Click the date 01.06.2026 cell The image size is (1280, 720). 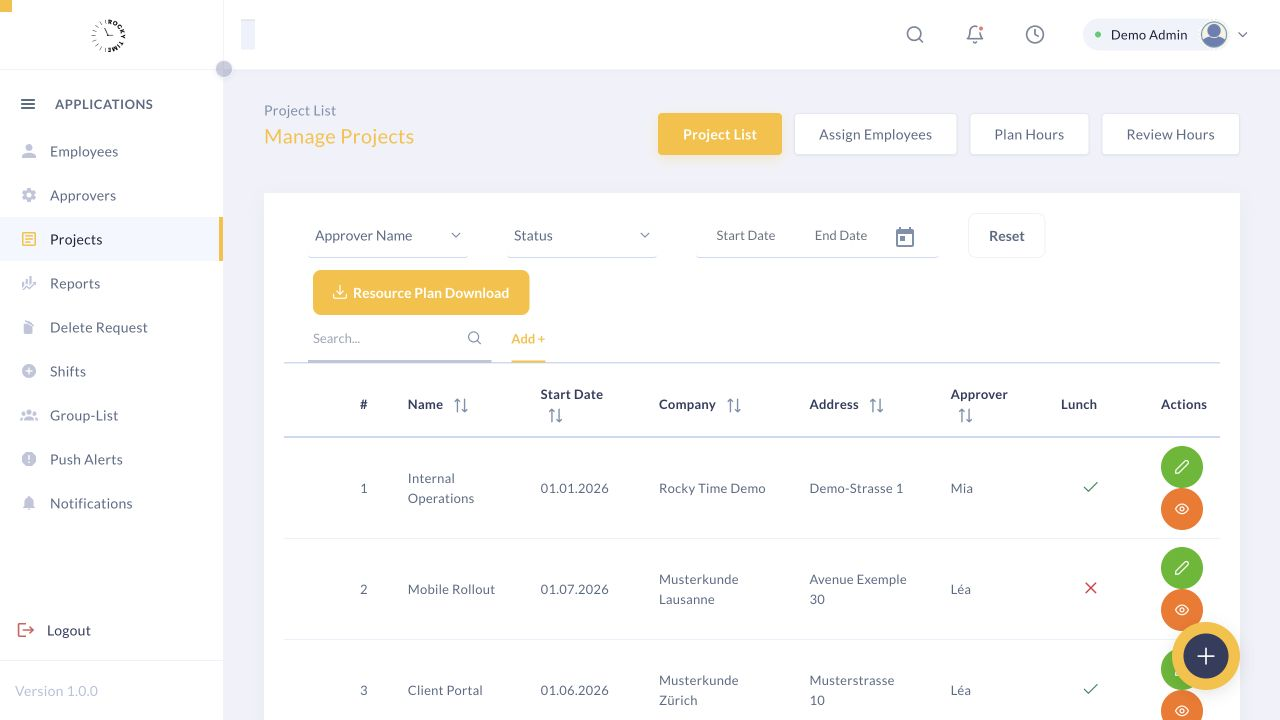pyautogui.click(x=575, y=690)
